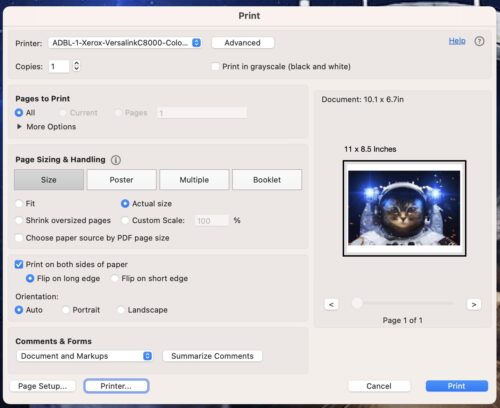This screenshot has height=408, width=500.
Task: Switch to the Size tab
Action: tap(49, 180)
